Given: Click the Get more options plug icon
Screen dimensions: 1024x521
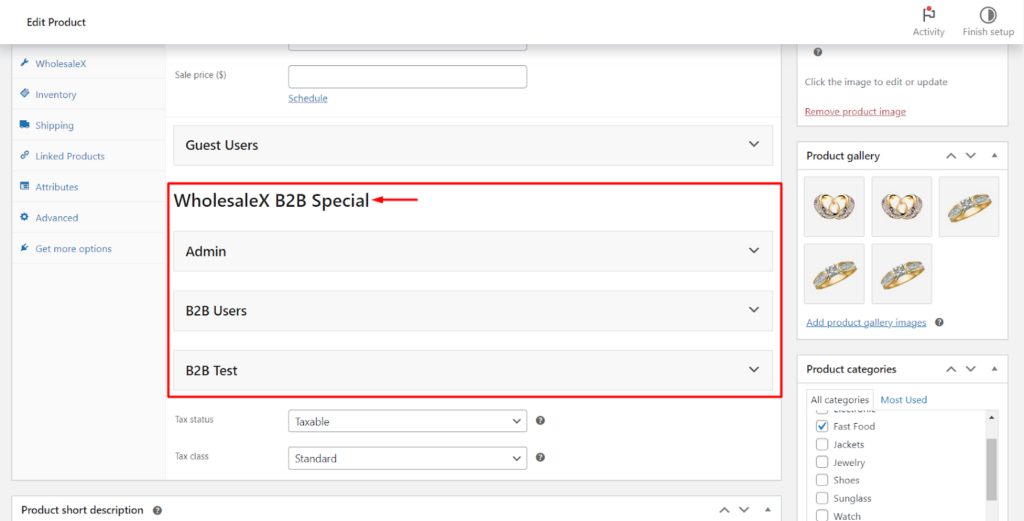Looking at the screenshot, I should coord(25,247).
